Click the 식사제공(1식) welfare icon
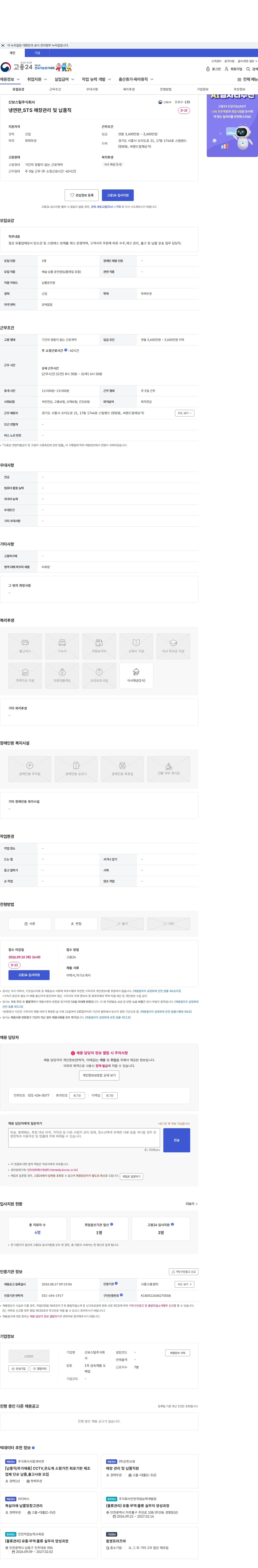The image size is (258, 1568). tap(136, 676)
